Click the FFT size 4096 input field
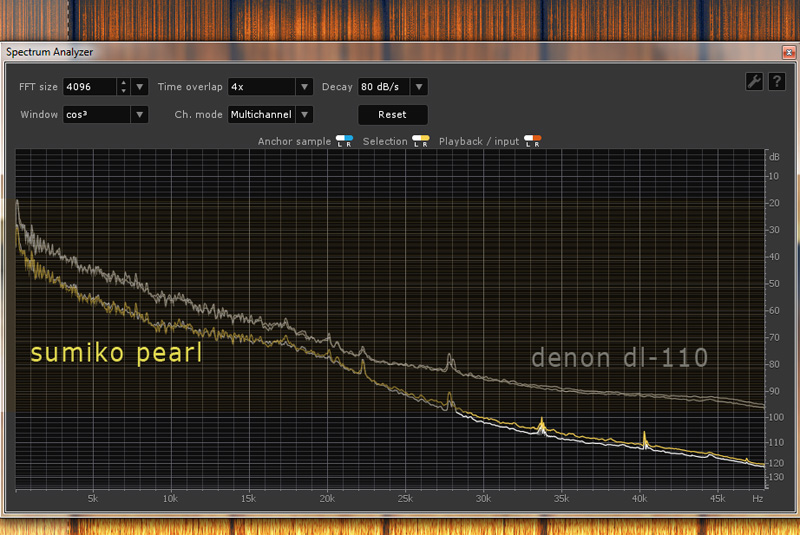This screenshot has height=535, width=800. point(89,87)
